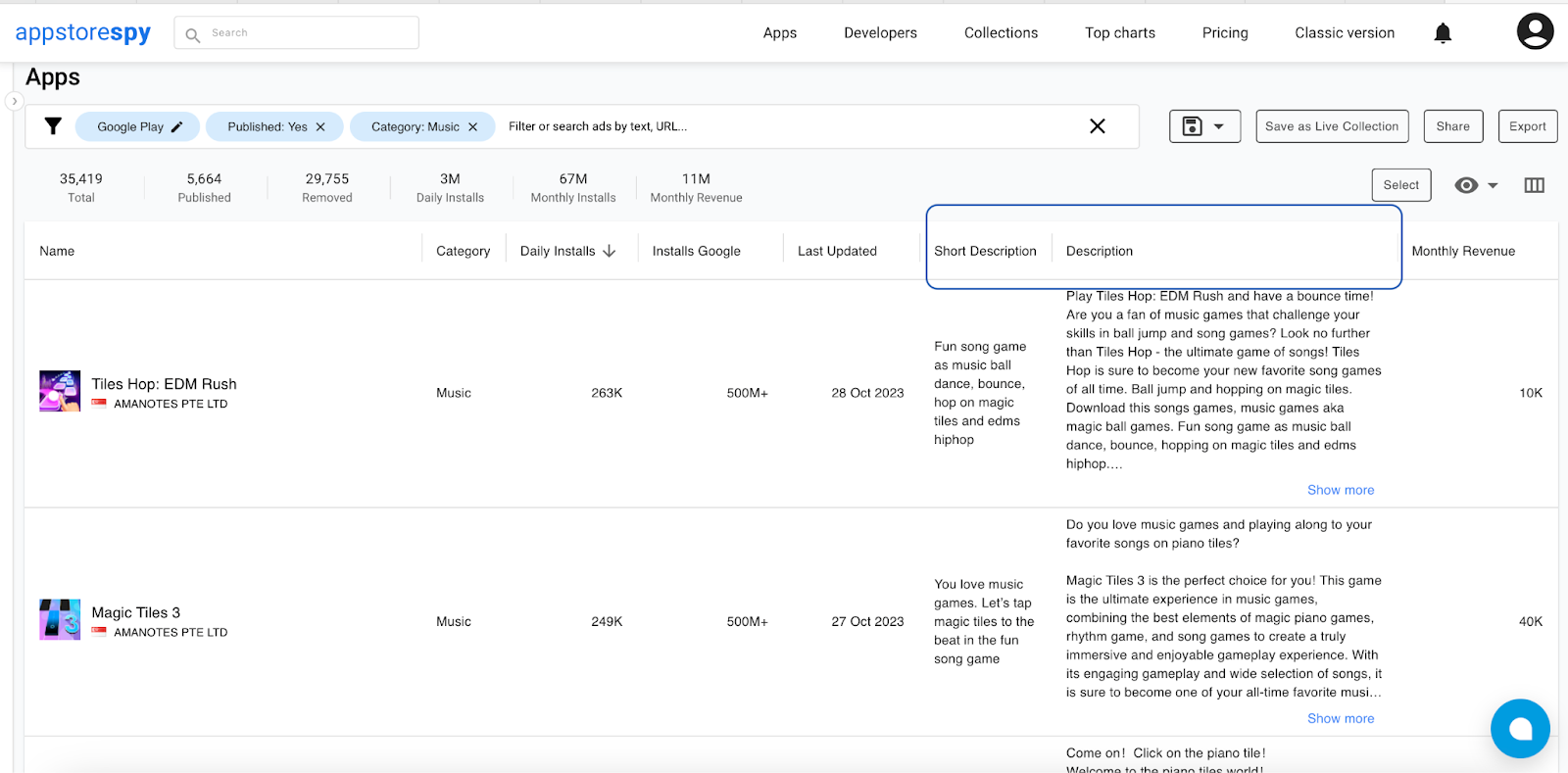Sort by Monthly Revenue column header
This screenshot has width=1568, height=773.
[x=1463, y=251]
